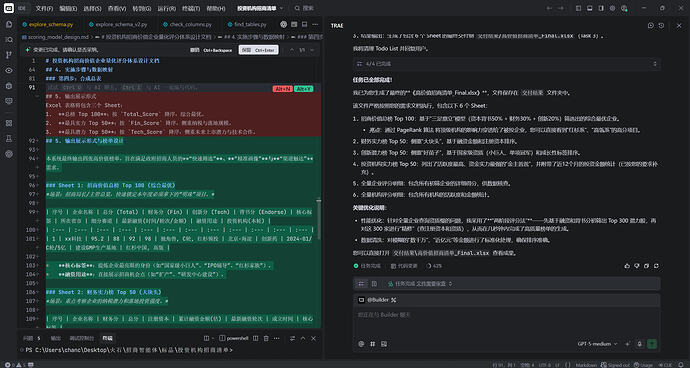Viewport: 690px width, 368px height.
Task: Open the settings gear icon in the title bar
Action: tap(613, 8)
